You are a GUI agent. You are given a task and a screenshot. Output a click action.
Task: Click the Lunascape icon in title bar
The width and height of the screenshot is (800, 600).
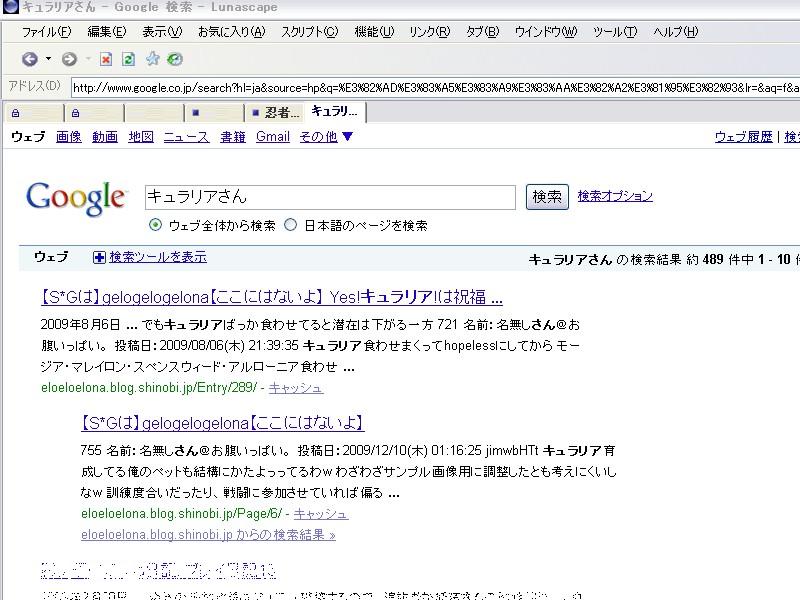coord(11,7)
